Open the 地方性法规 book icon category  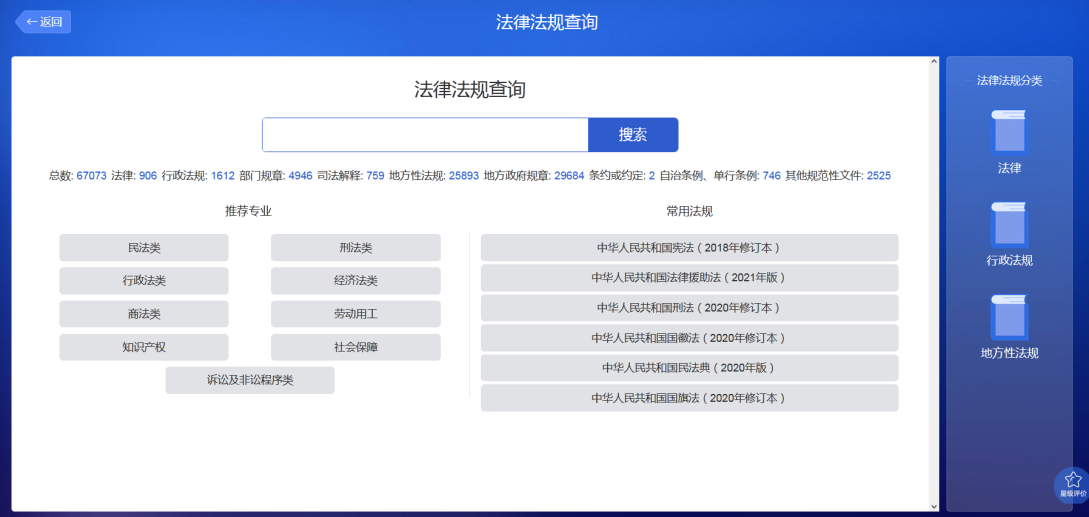[x=1009, y=317]
